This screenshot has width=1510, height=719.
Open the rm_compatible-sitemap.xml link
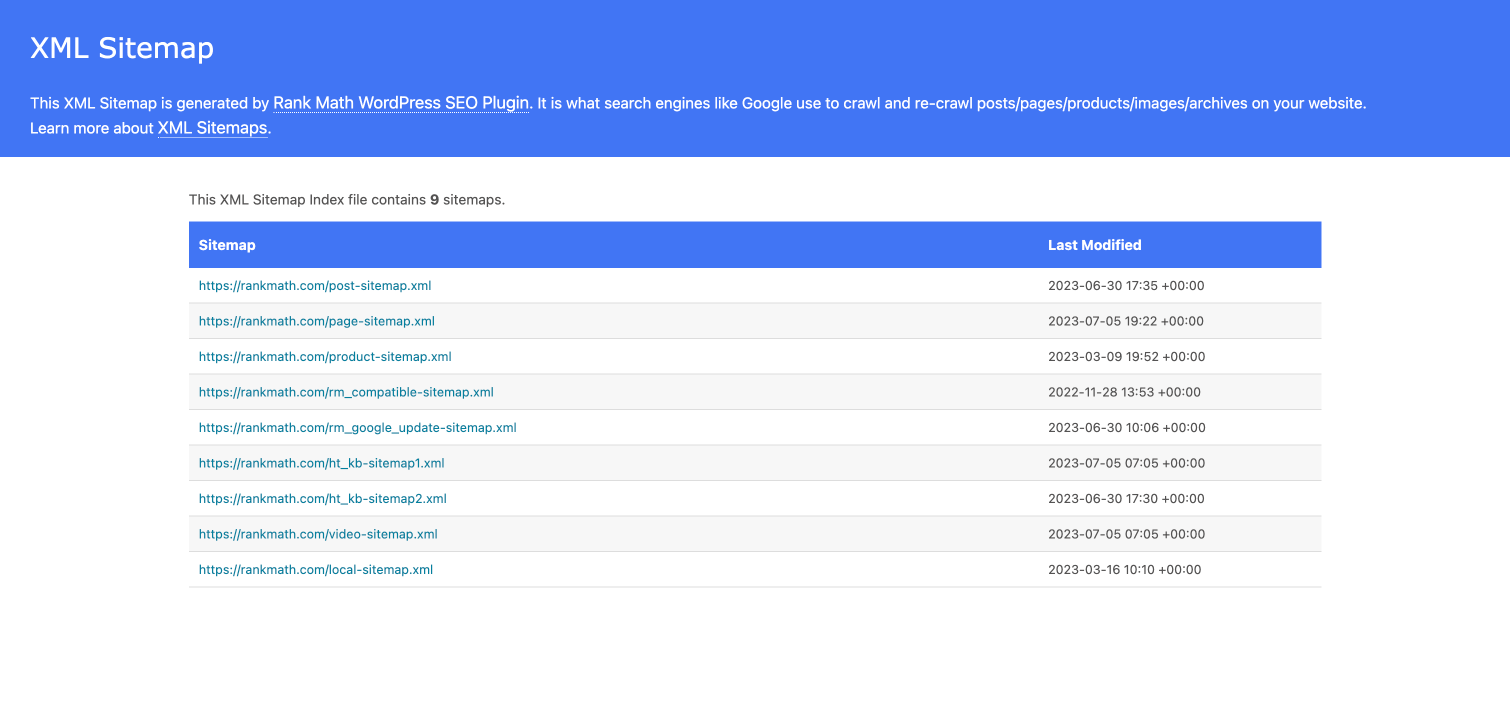point(346,392)
